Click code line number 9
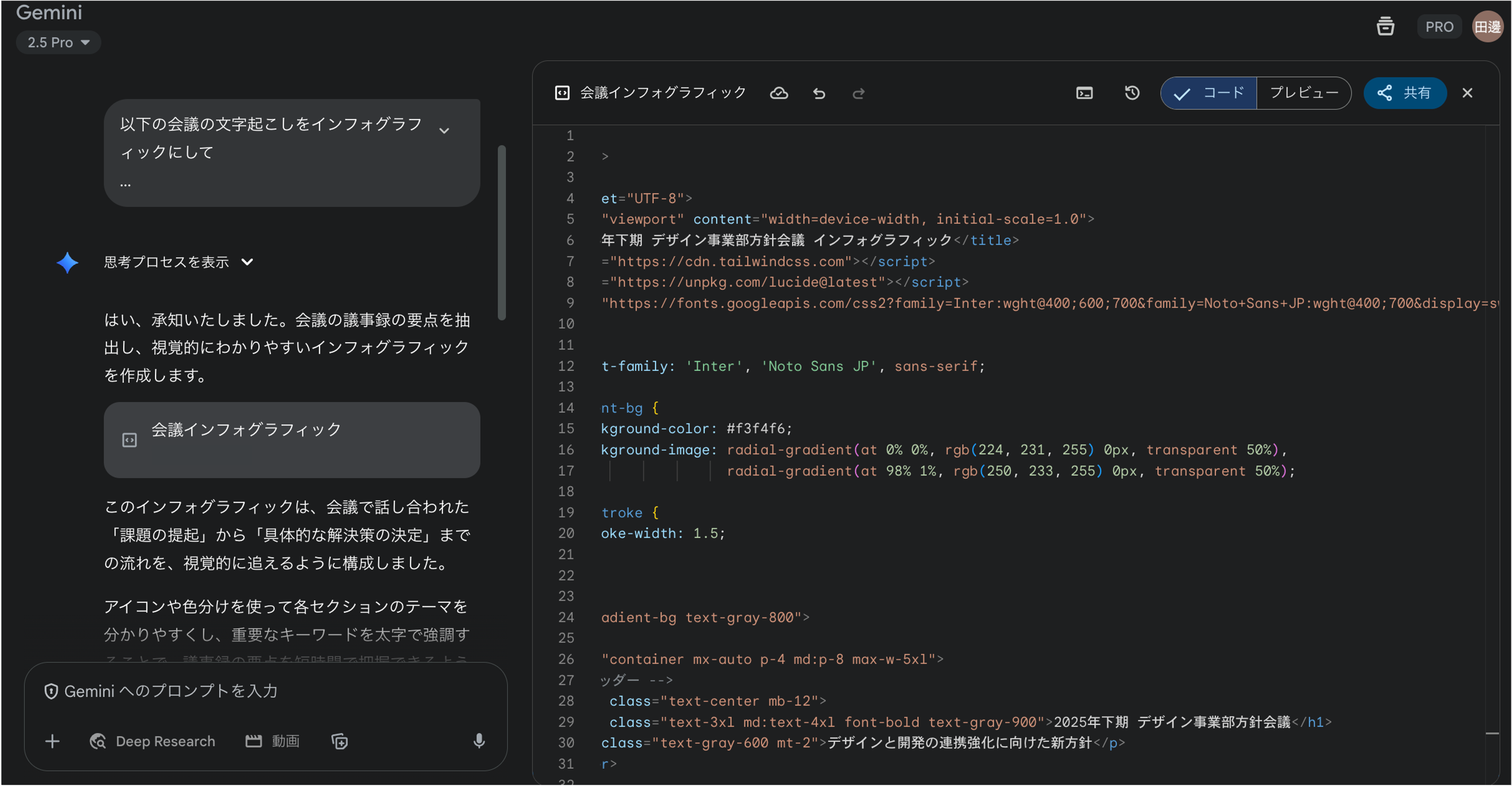The height and width of the screenshot is (787, 1512). [570, 303]
